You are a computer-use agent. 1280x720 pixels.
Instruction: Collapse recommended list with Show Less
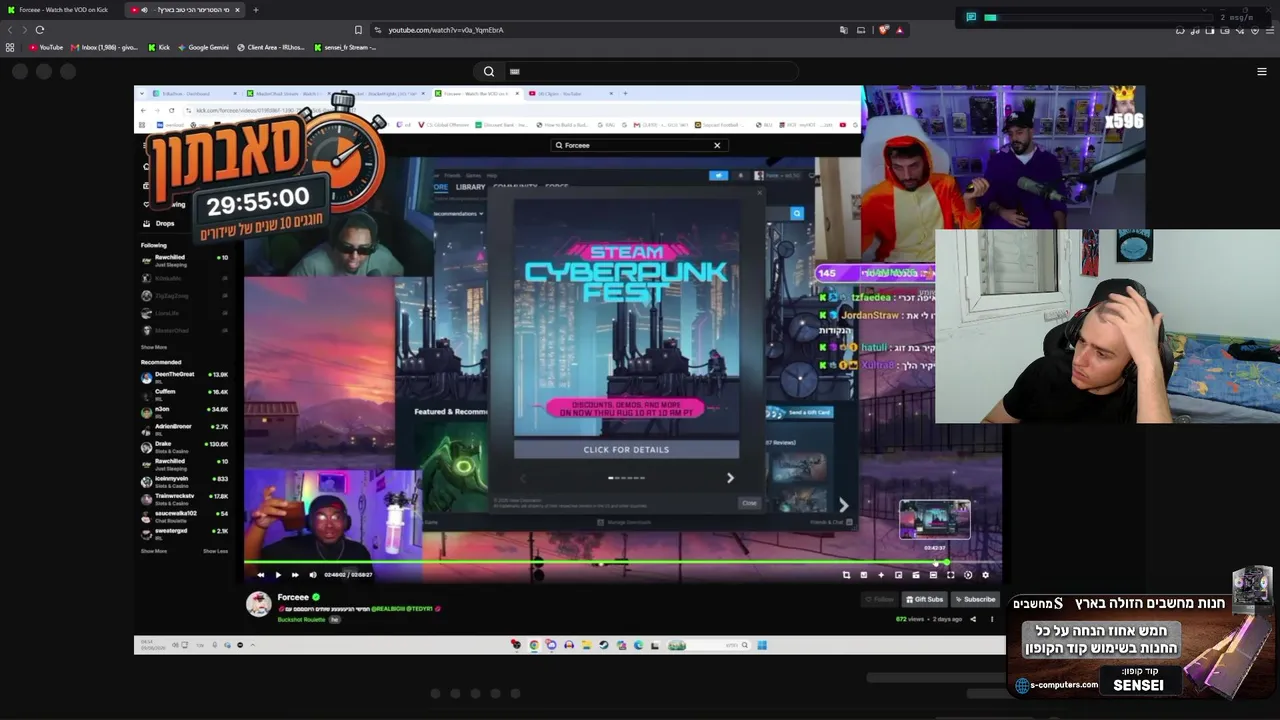(x=216, y=551)
